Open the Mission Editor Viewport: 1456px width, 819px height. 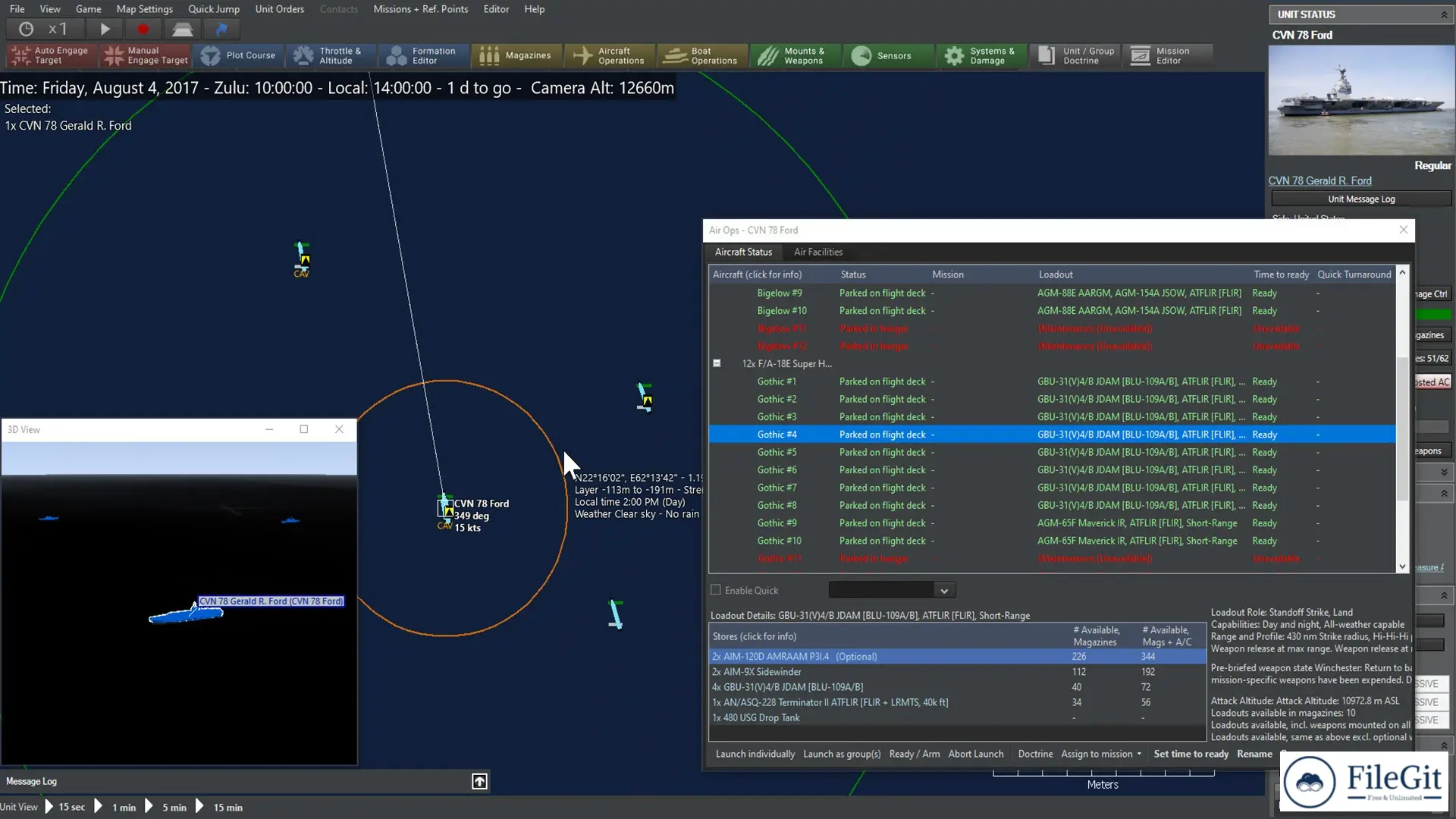coord(1168,55)
